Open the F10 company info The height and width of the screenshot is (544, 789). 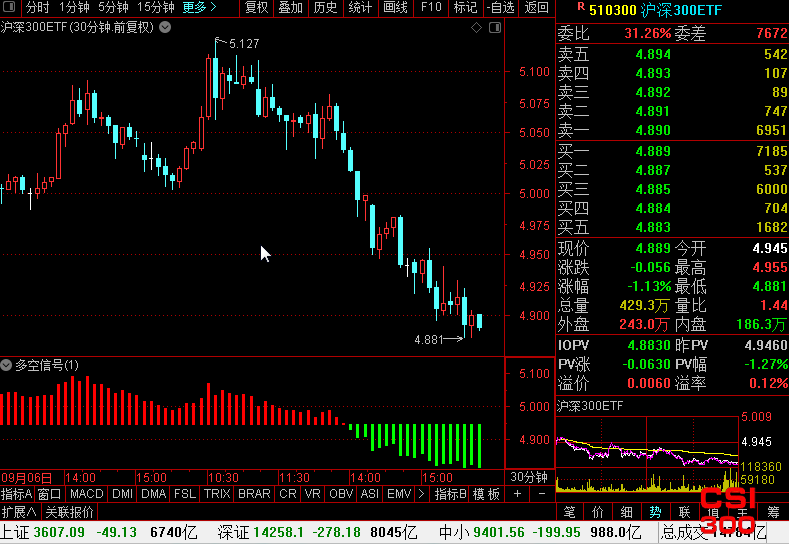(431, 8)
